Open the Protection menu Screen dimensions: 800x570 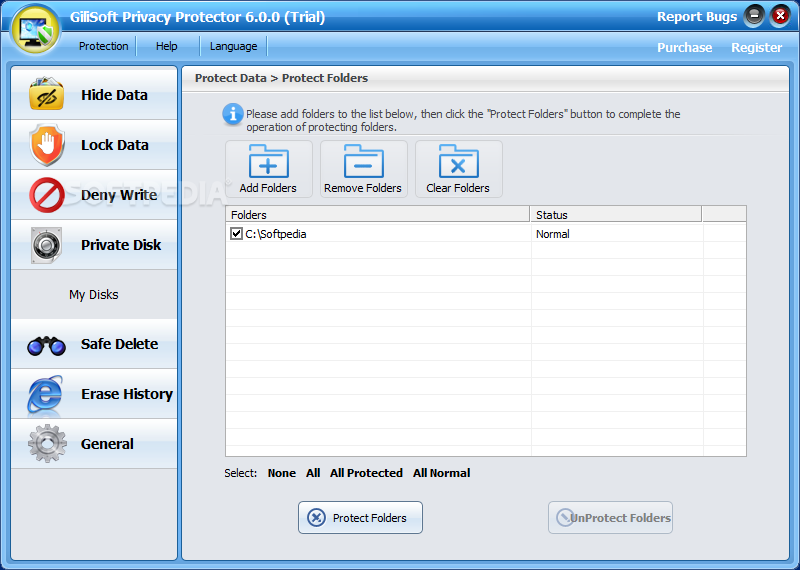coord(104,46)
